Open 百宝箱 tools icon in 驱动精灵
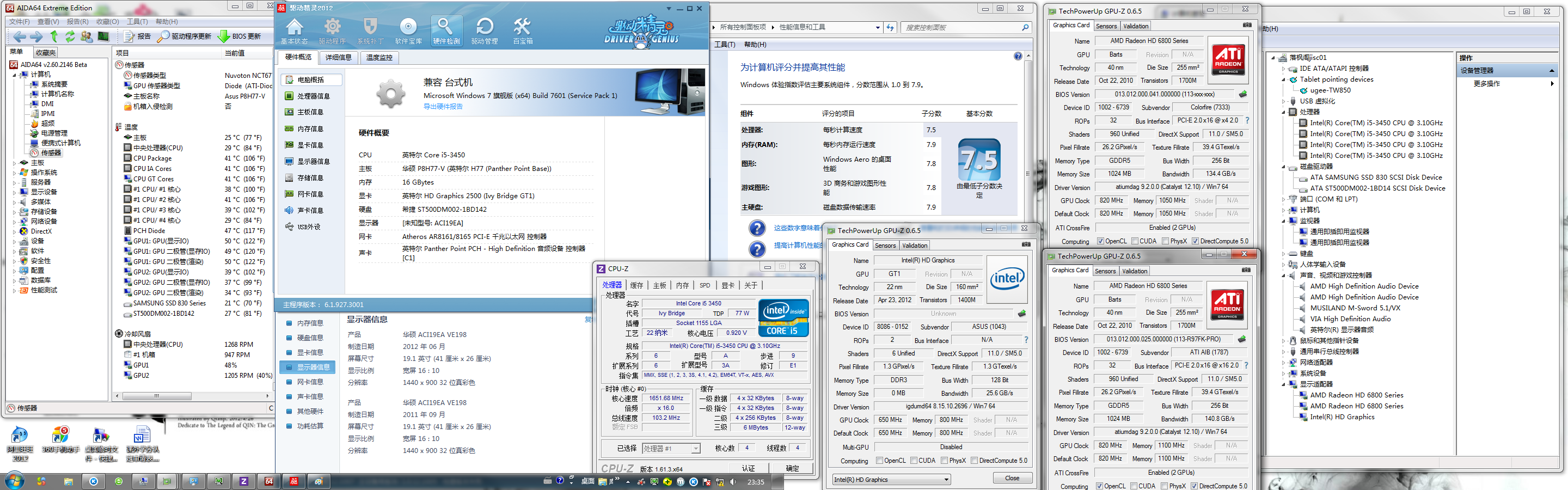1568x490 pixels. [522, 31]
